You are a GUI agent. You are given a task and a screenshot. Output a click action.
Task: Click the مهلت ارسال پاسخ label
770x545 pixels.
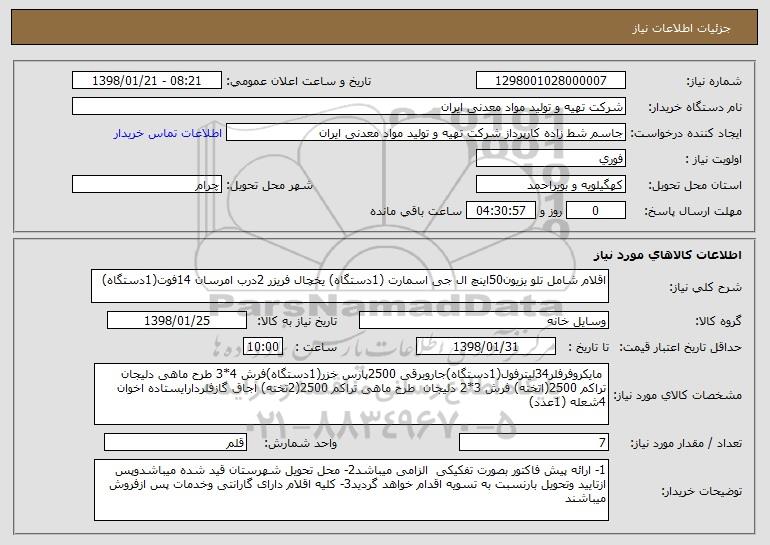tap(693, 211)
